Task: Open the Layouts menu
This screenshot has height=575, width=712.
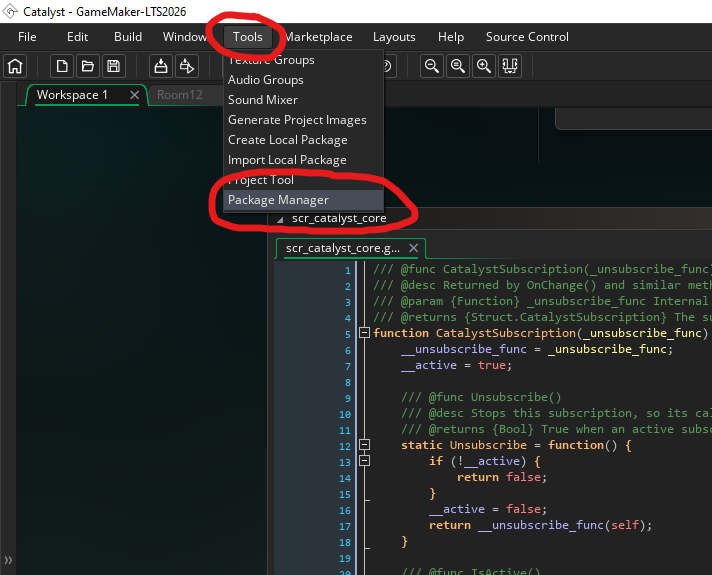Action: [x=394, y=37]
